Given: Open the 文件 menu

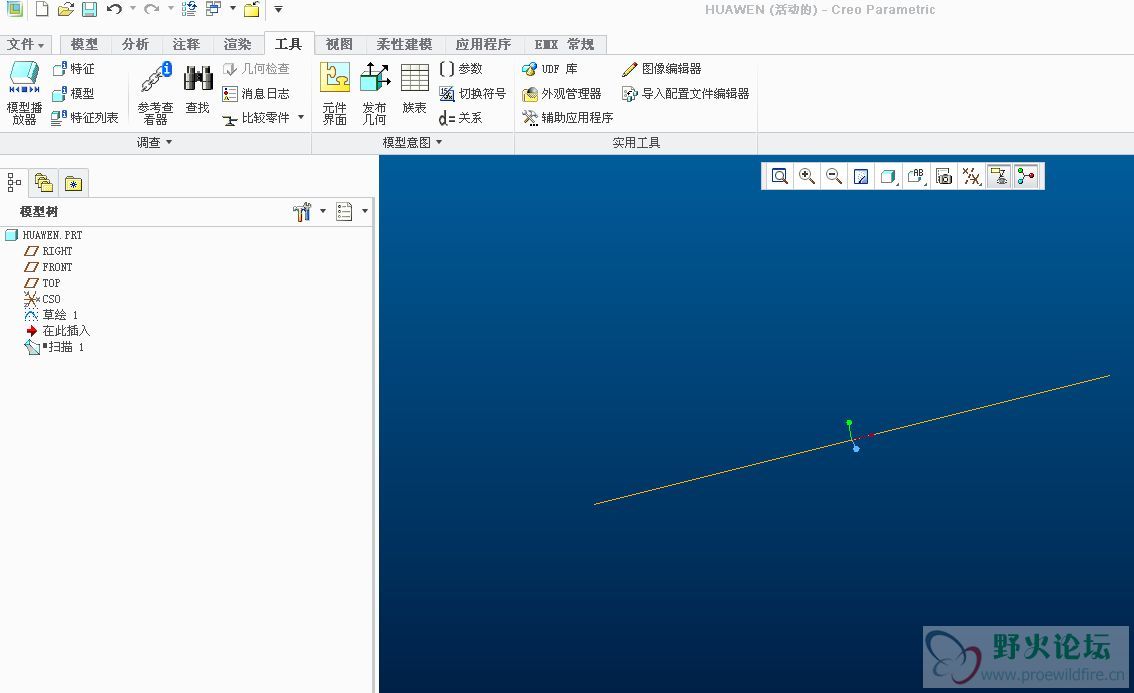Looking at the screenshot, I should (x=25, y=44).
